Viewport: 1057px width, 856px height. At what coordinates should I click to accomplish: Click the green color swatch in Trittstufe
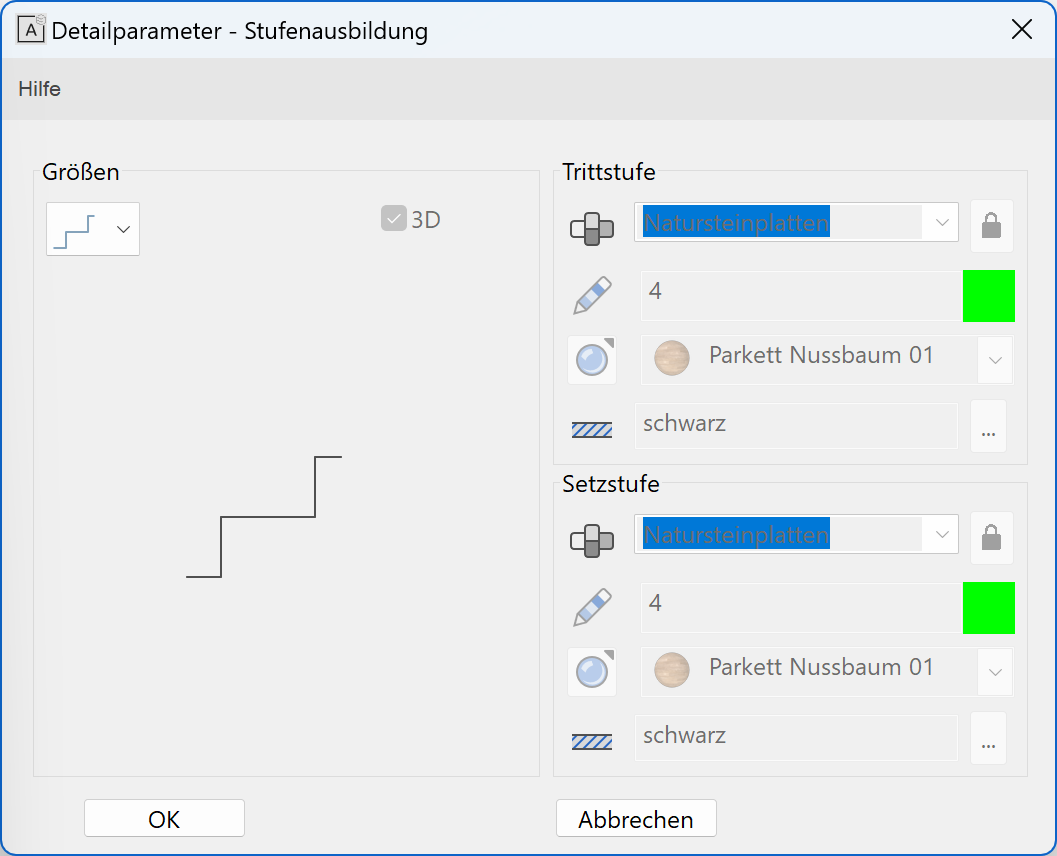(988, 296)
